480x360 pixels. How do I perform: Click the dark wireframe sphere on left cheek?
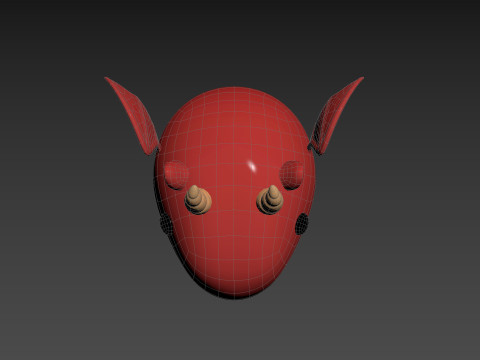(x=166, y=224)
